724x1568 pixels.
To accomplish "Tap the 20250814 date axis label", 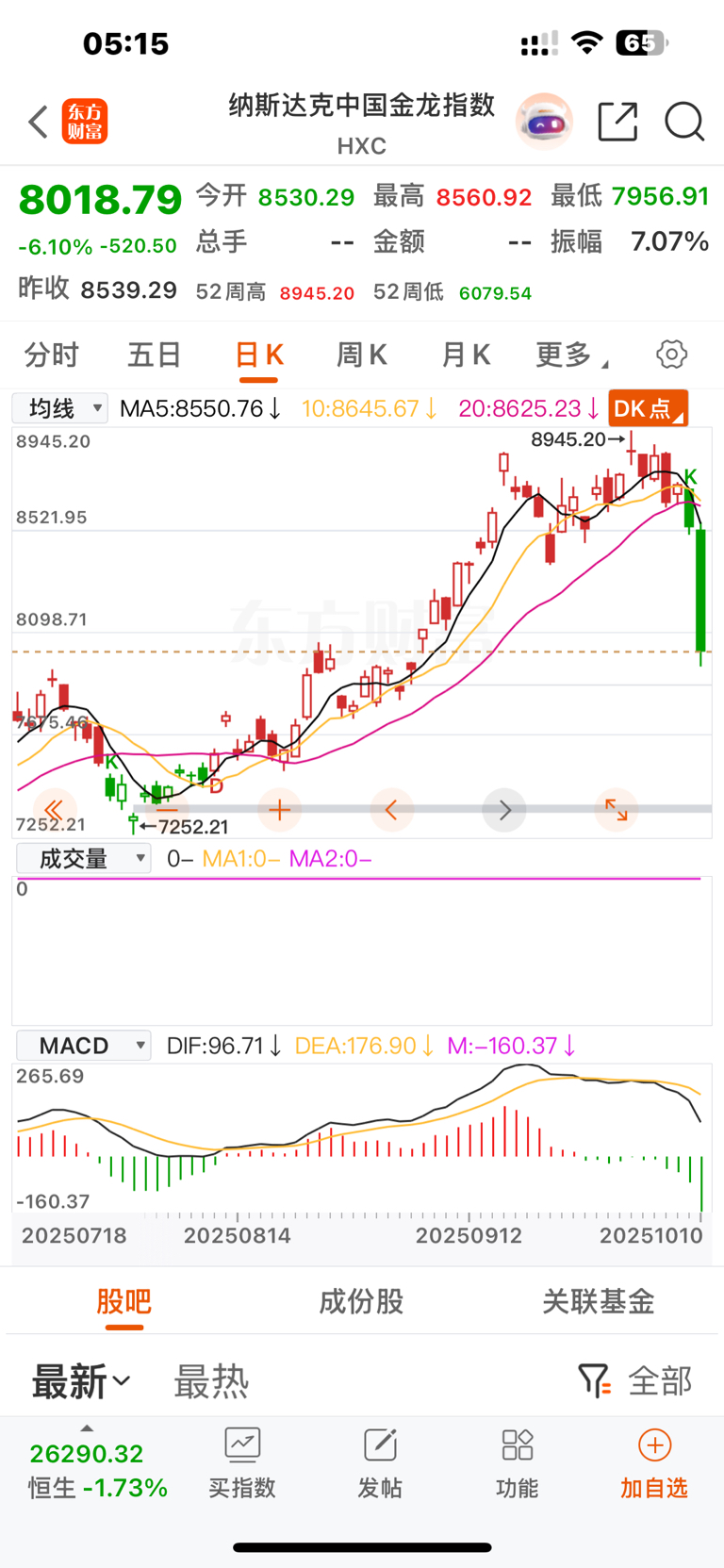I will tap(238, 1235).
